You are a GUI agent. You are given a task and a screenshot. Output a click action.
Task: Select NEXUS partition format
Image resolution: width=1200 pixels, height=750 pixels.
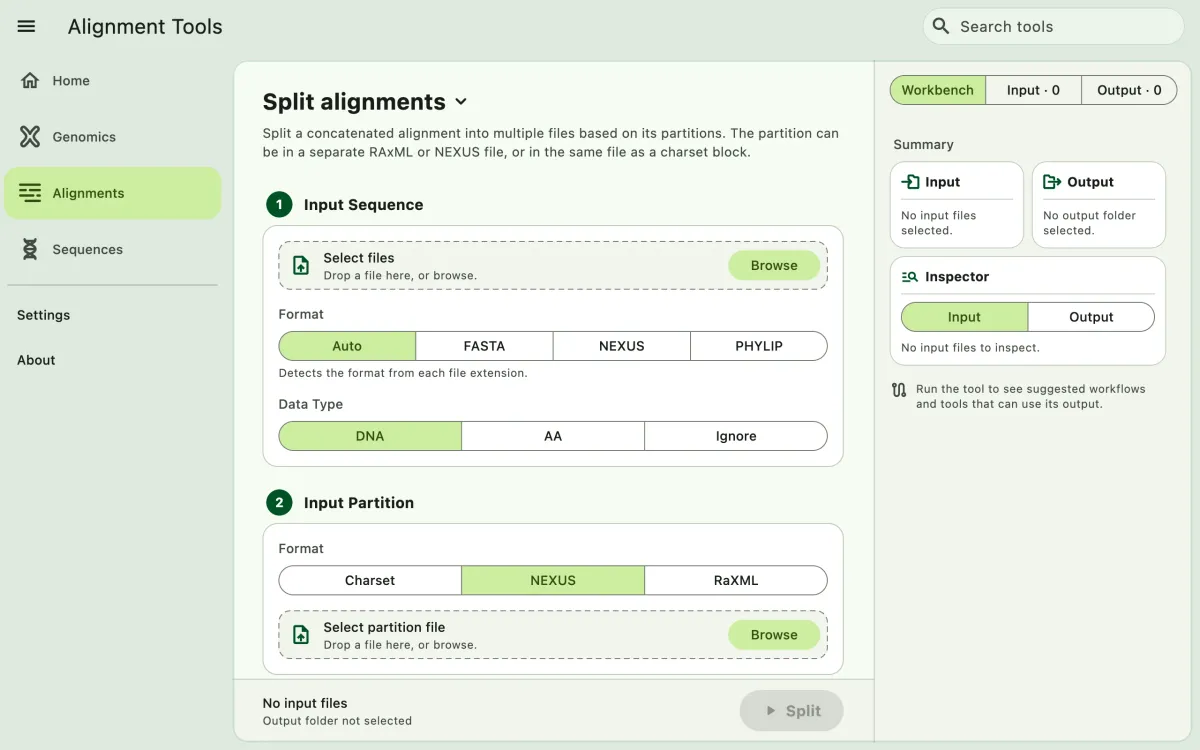[553, 580]
